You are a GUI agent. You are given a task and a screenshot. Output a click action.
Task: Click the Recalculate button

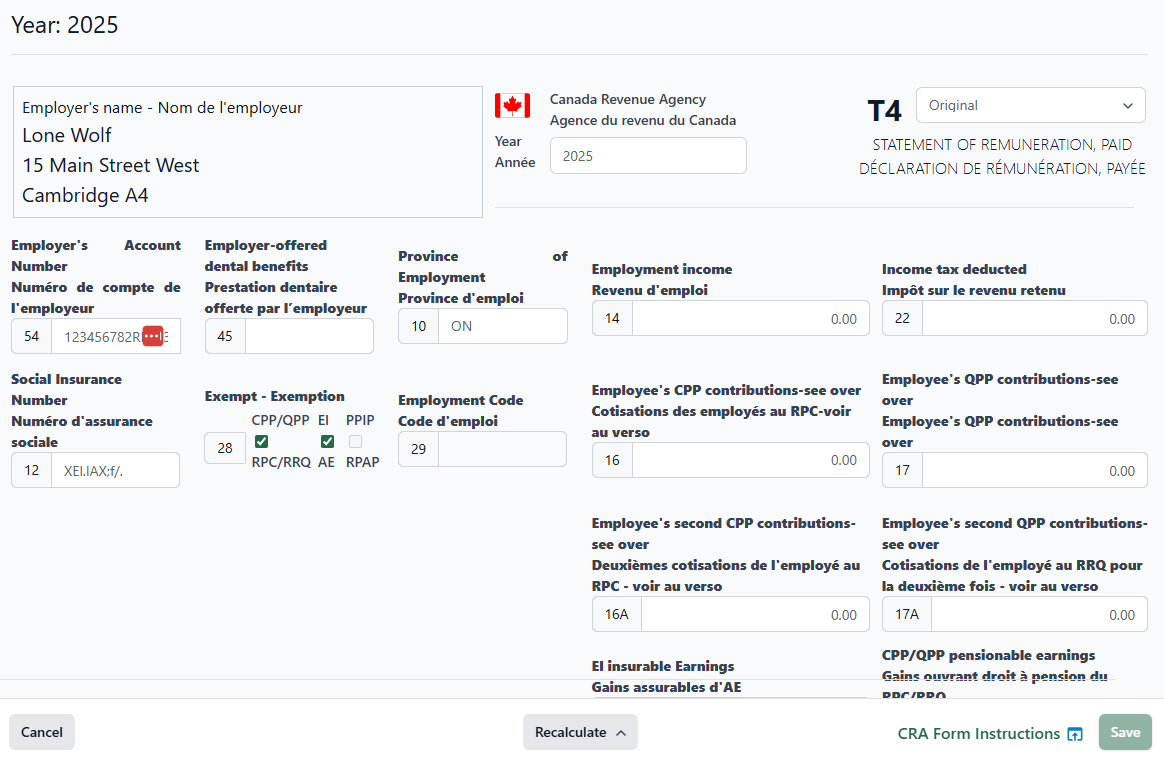pos(571,732)
